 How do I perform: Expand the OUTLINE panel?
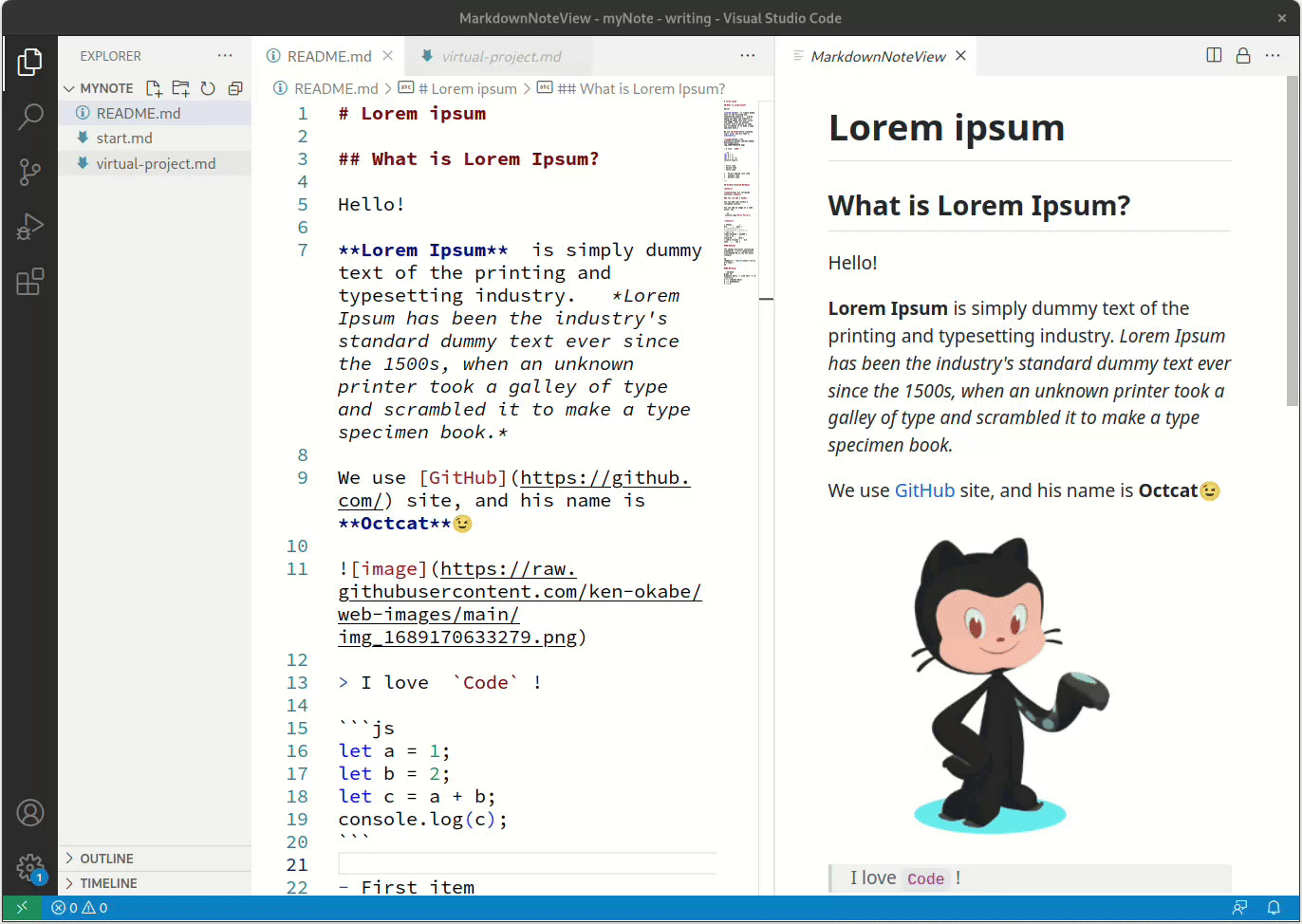pyautogui.click(x=155, y=859)
